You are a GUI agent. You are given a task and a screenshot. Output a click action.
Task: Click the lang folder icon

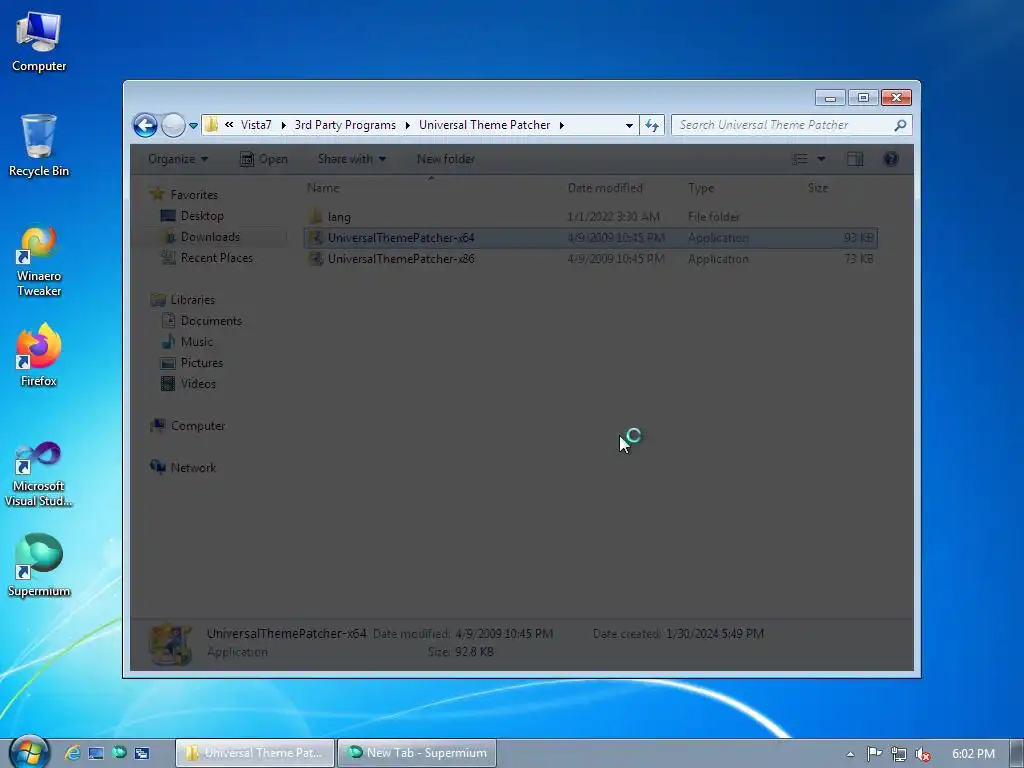coord(316,216)
